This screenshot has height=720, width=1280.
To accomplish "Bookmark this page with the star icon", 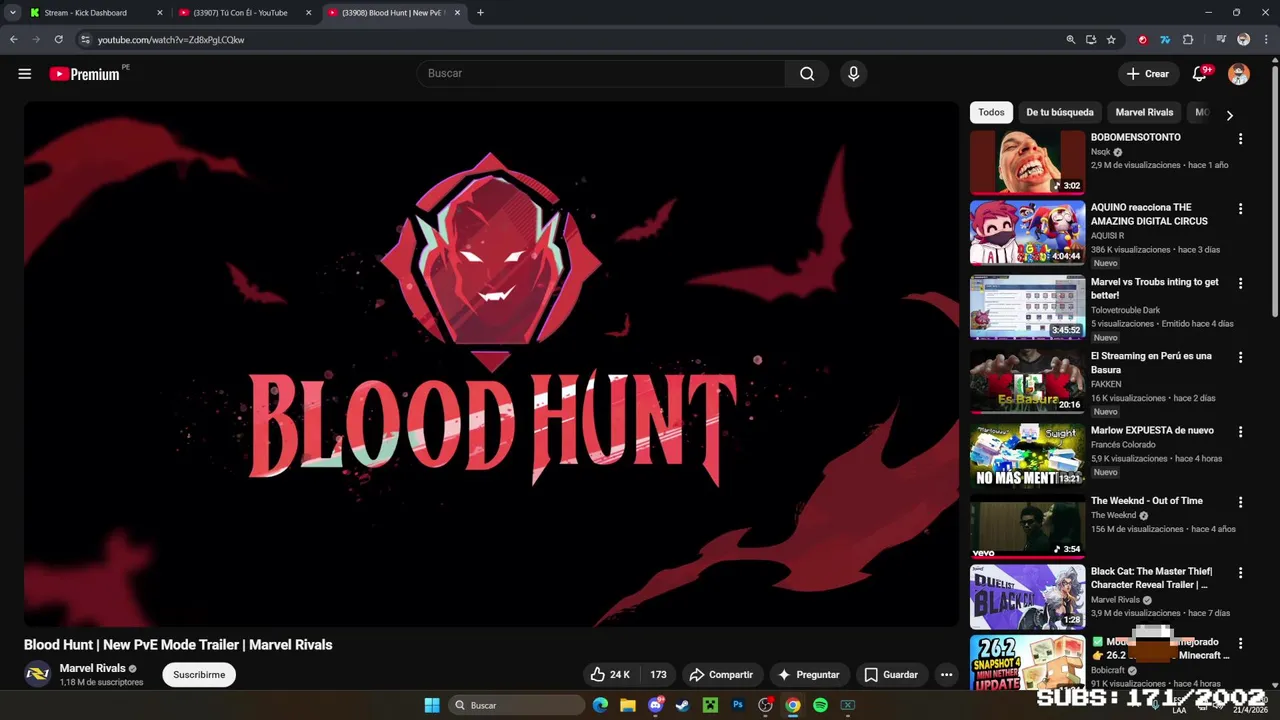I will point(1111,40).
